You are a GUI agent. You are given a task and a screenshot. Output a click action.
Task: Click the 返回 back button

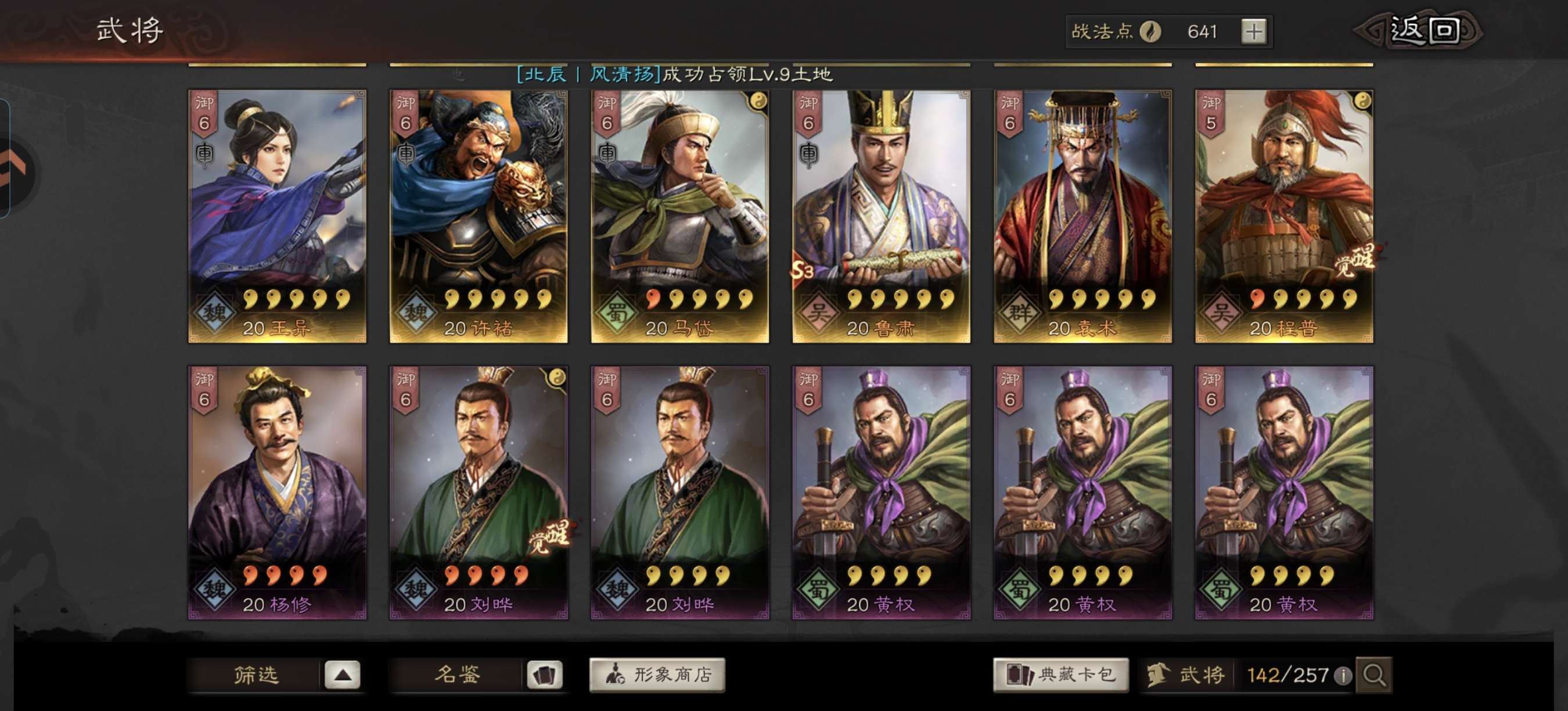1418,30
